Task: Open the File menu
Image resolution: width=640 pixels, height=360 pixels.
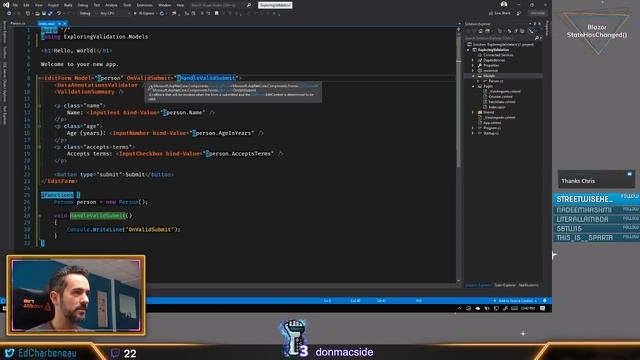Action: click(15, 5)
